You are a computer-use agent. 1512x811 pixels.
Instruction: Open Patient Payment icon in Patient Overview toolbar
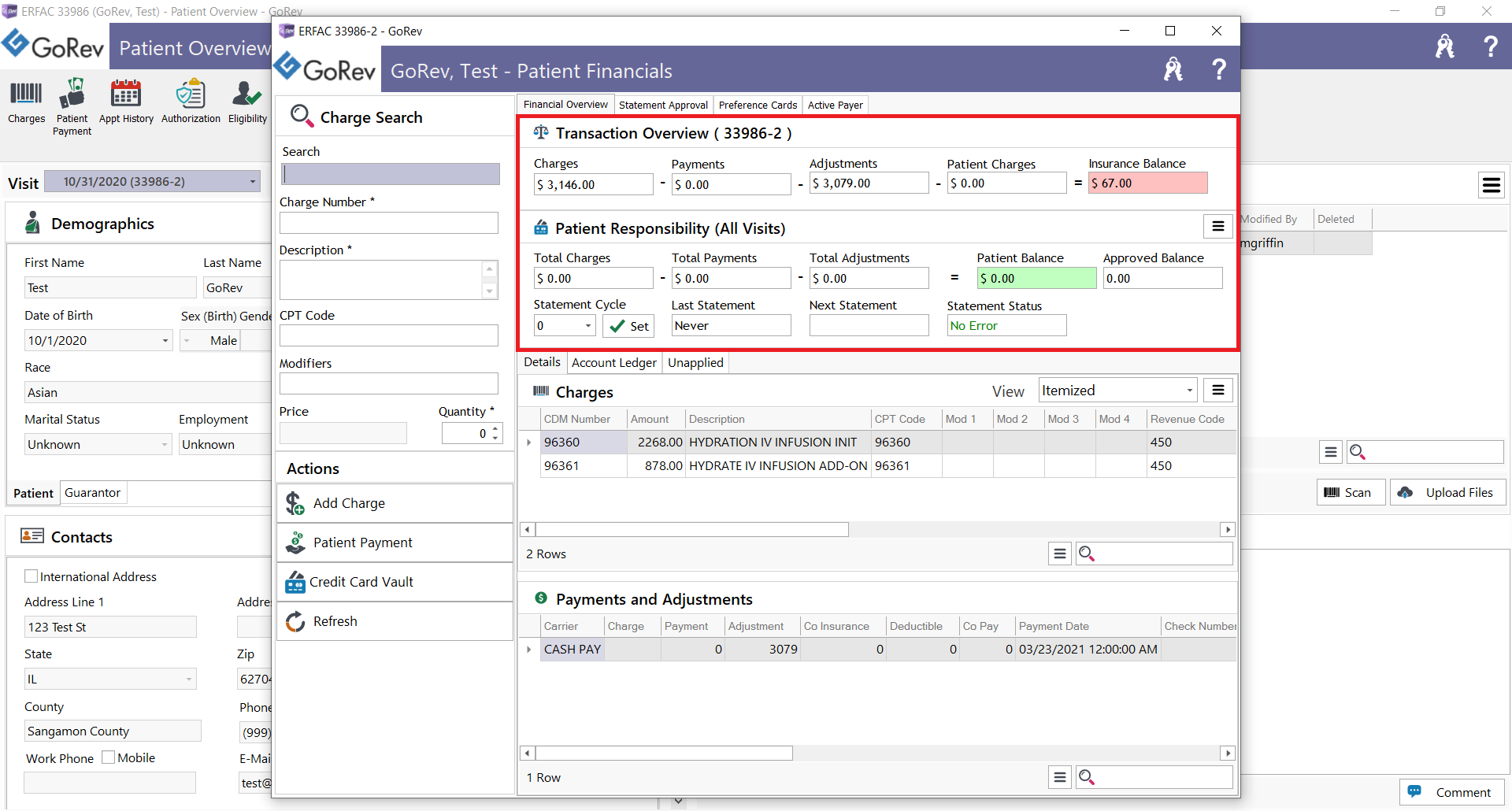tap(72, 94)
